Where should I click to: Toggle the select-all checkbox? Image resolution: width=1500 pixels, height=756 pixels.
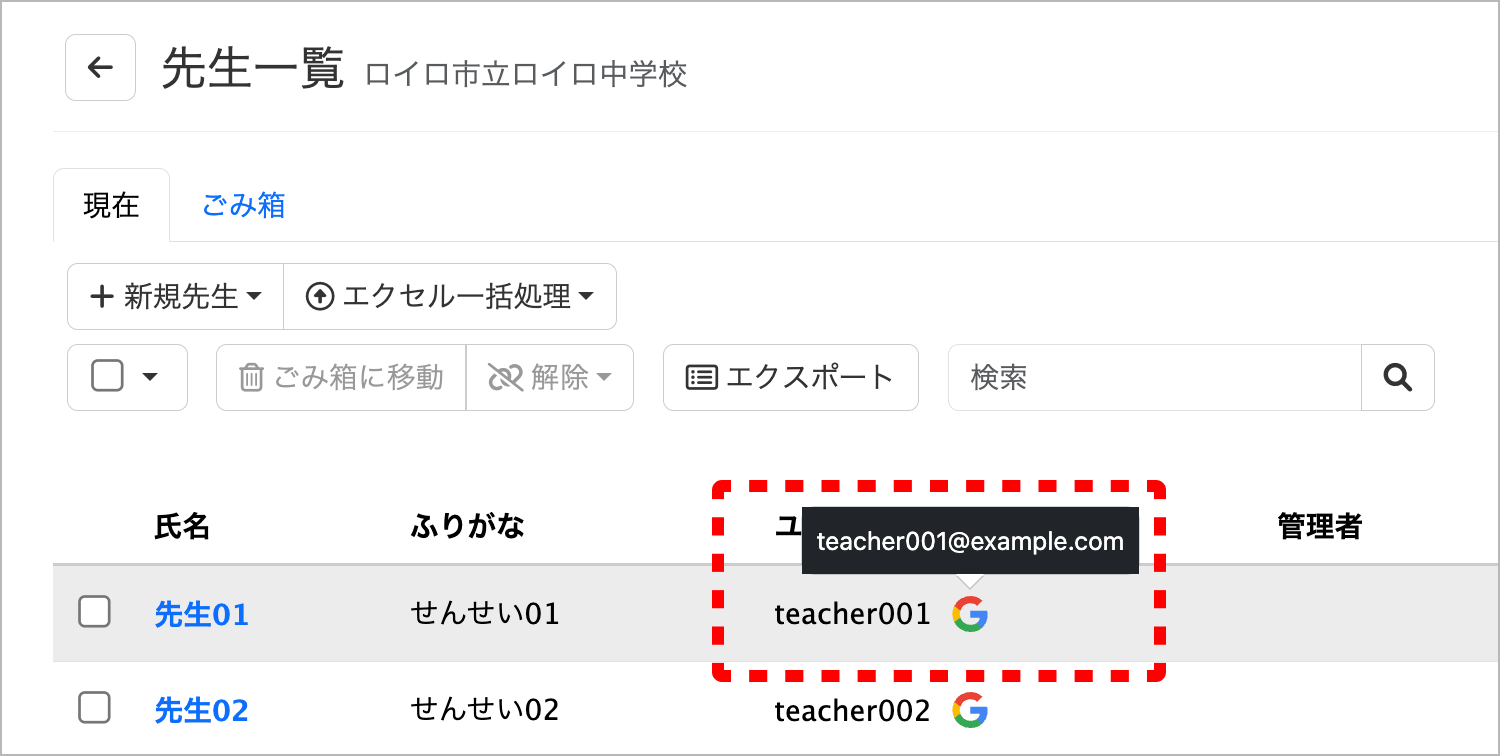[107, 377]
